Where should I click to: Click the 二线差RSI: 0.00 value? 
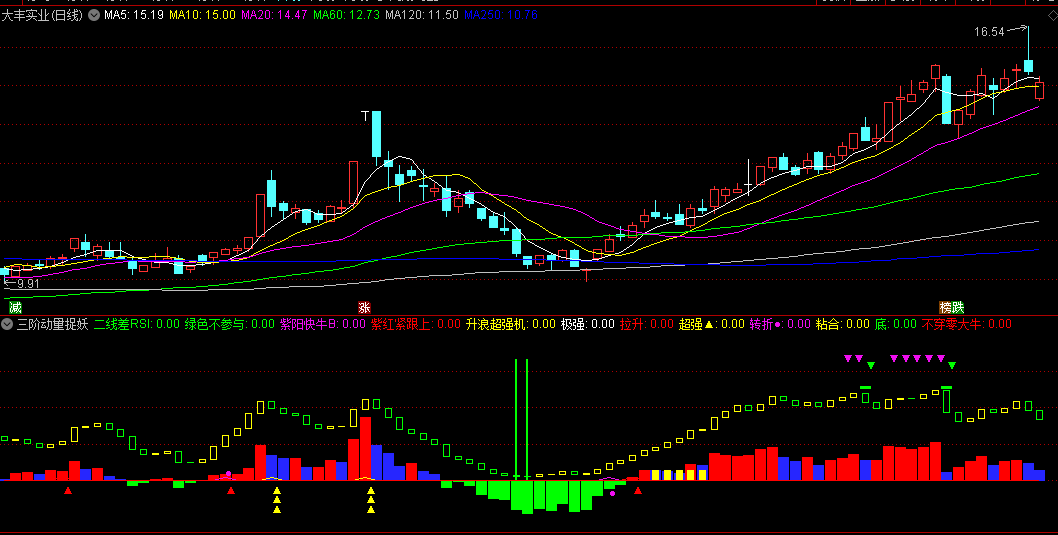click(x=137, y=325)
